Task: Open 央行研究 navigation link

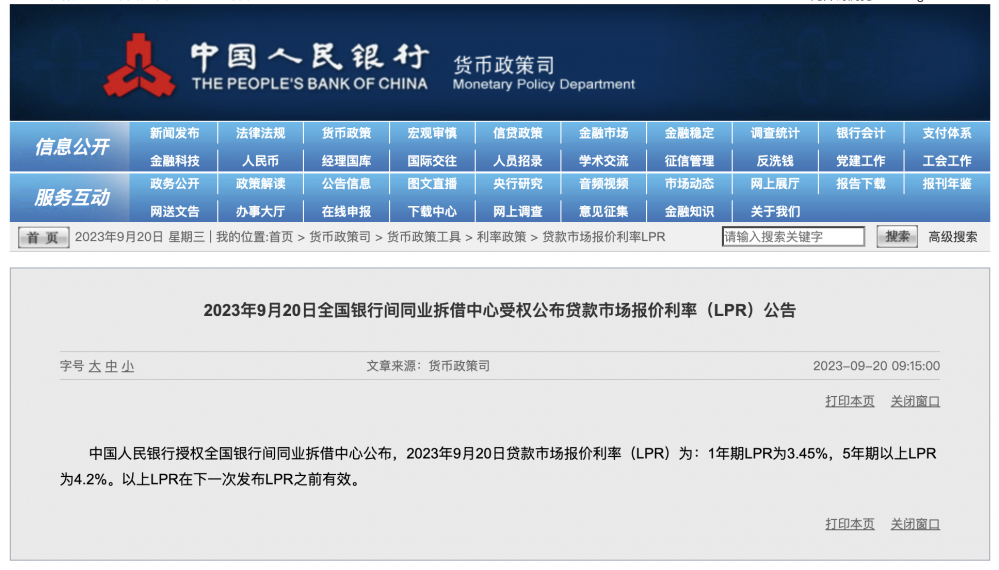Action: coord(517,183)
